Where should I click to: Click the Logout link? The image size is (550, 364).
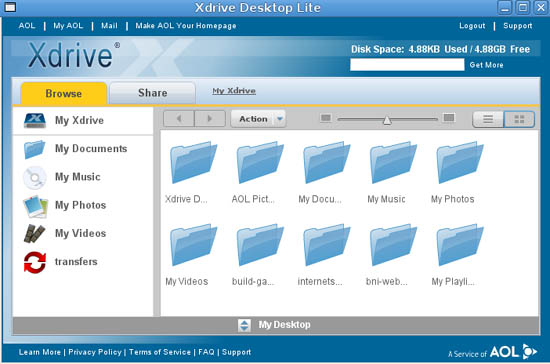pos(472,26)
